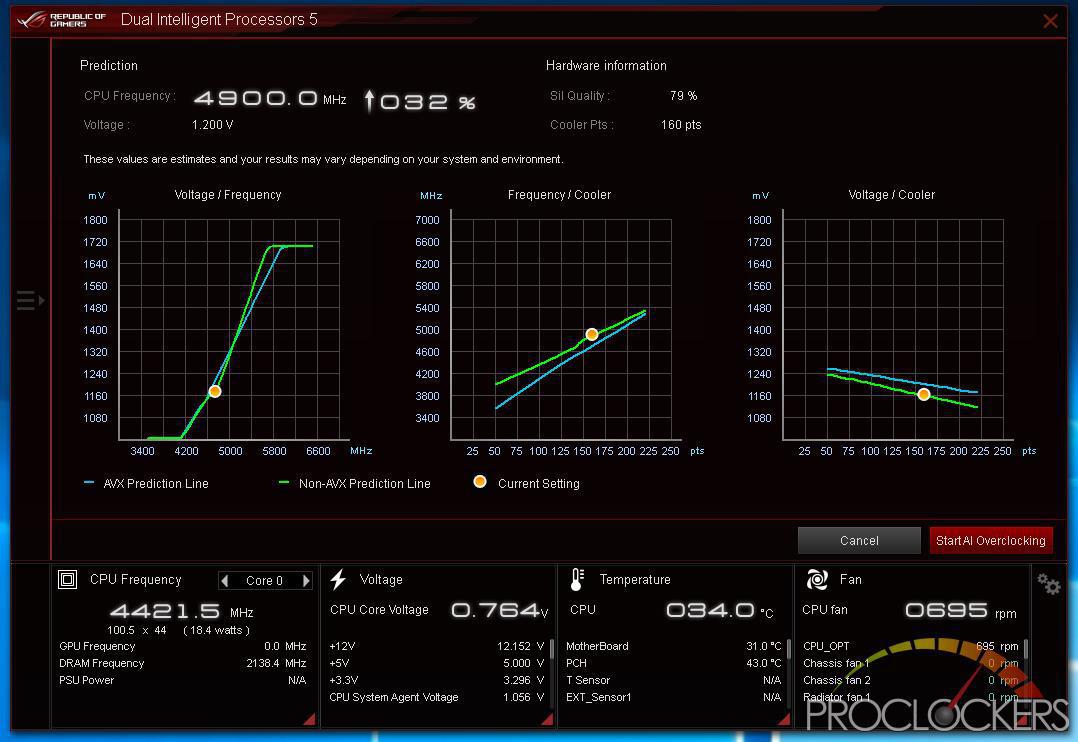Image resolution: width=1078 pixels, height=742 pixels.
Task: Click the 'CPU_OPT' fan row label
Action: [x=826, y=646]
